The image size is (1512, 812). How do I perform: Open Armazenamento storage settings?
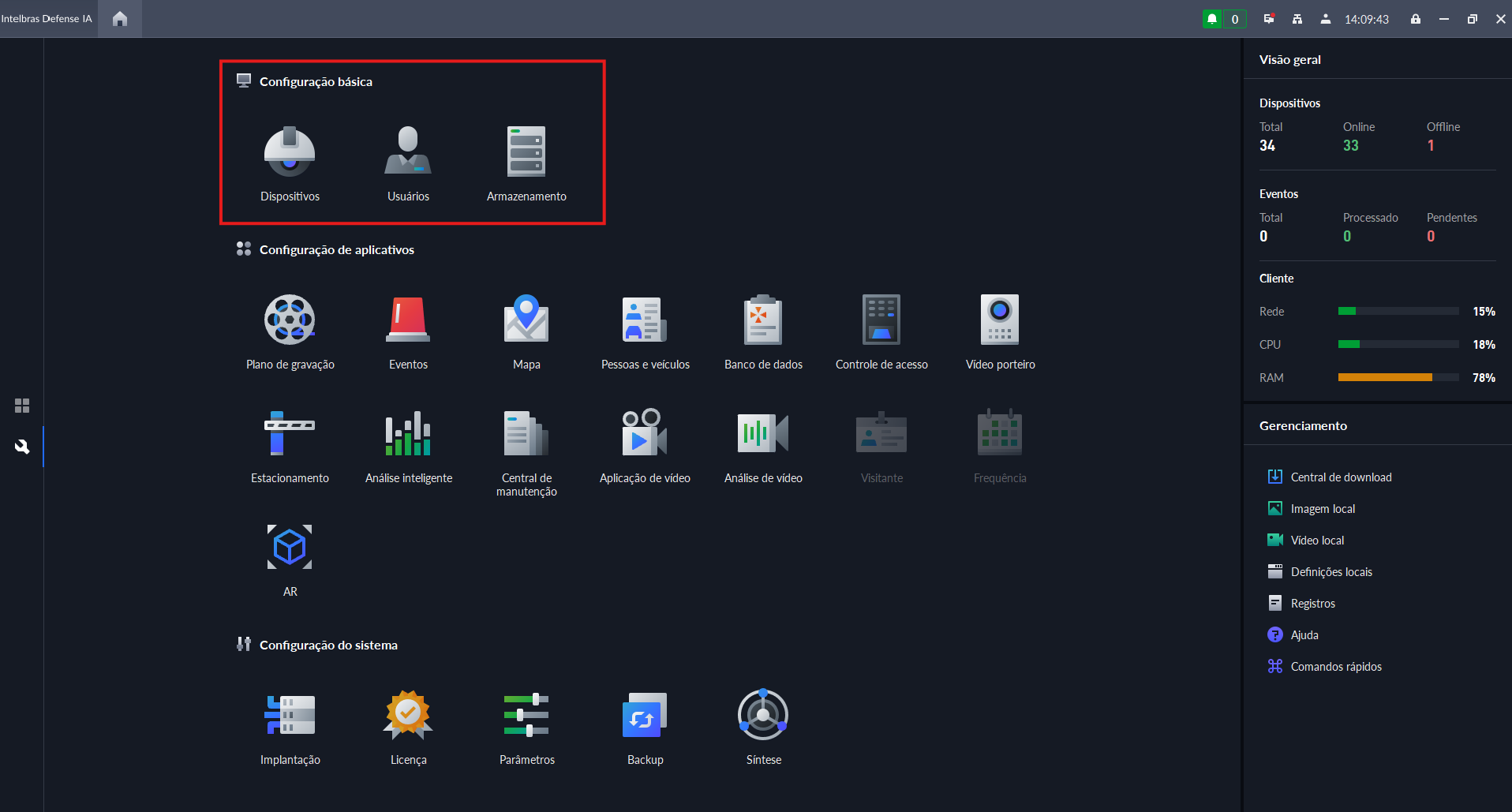[526, 153]
